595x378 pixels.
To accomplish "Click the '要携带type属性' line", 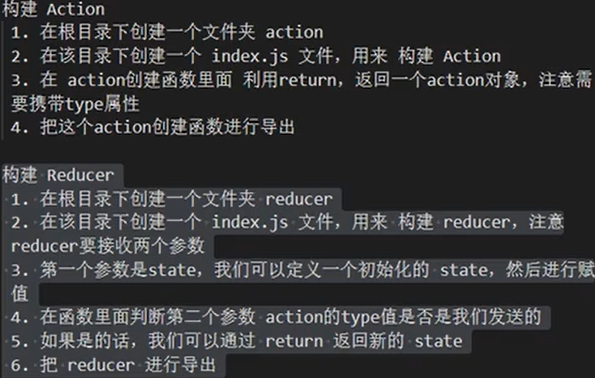I will (x=75, y=104).
